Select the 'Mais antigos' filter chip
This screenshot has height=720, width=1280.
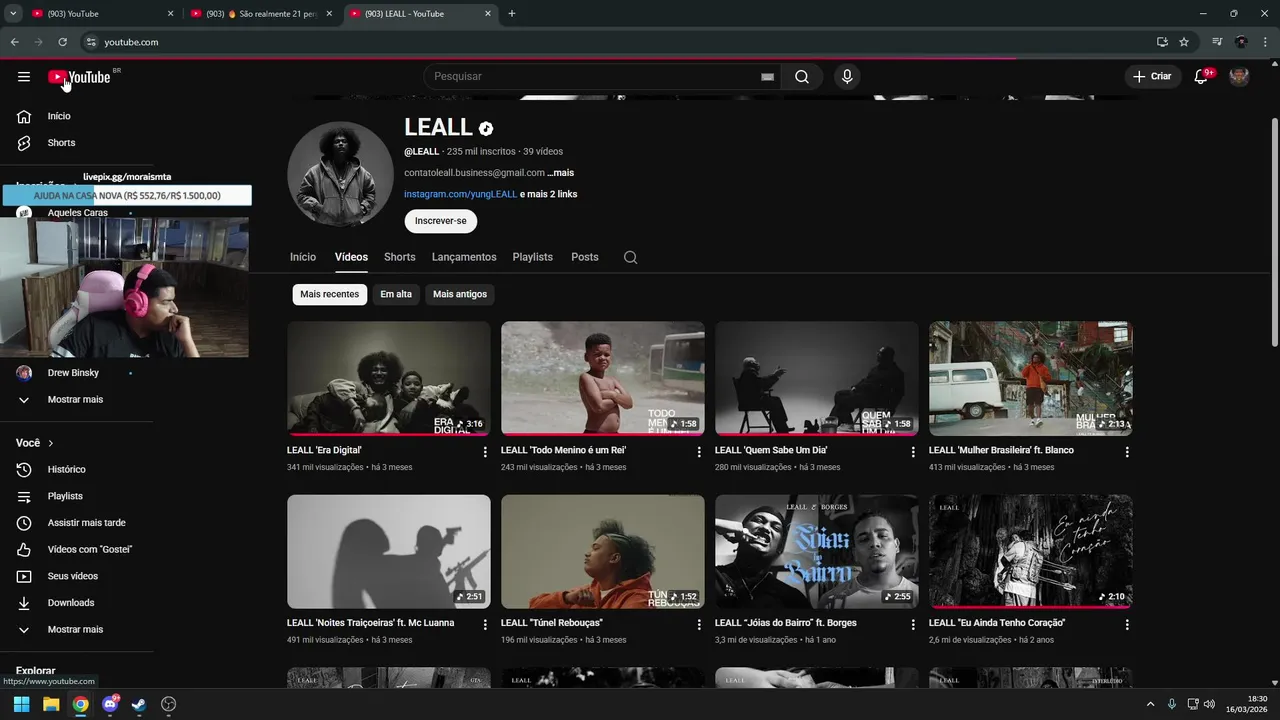click(460, 294)
